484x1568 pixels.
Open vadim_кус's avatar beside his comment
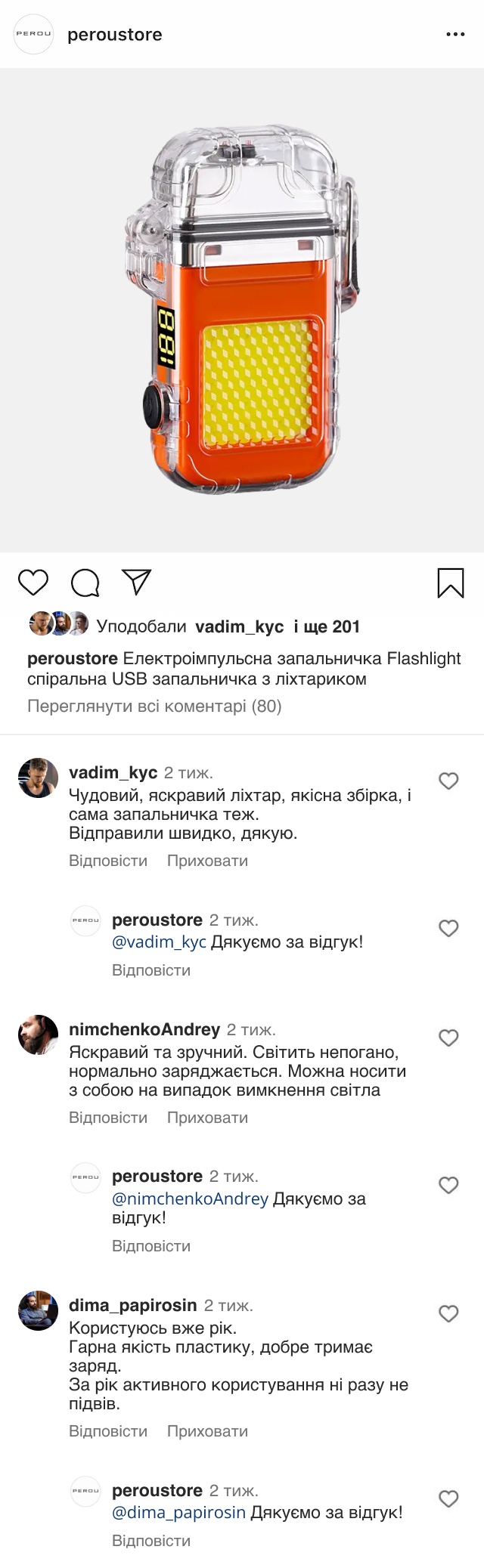point(38,778)
